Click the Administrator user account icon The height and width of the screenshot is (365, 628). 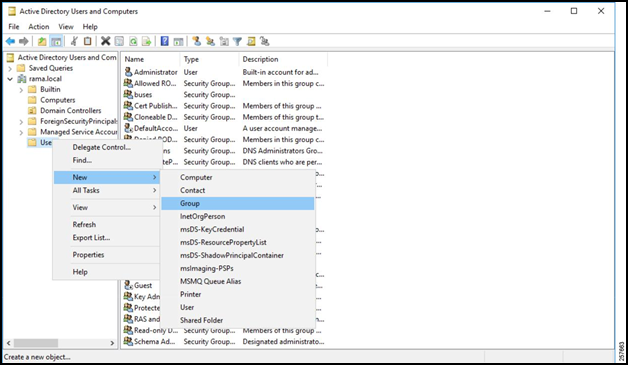click(128, 72)
